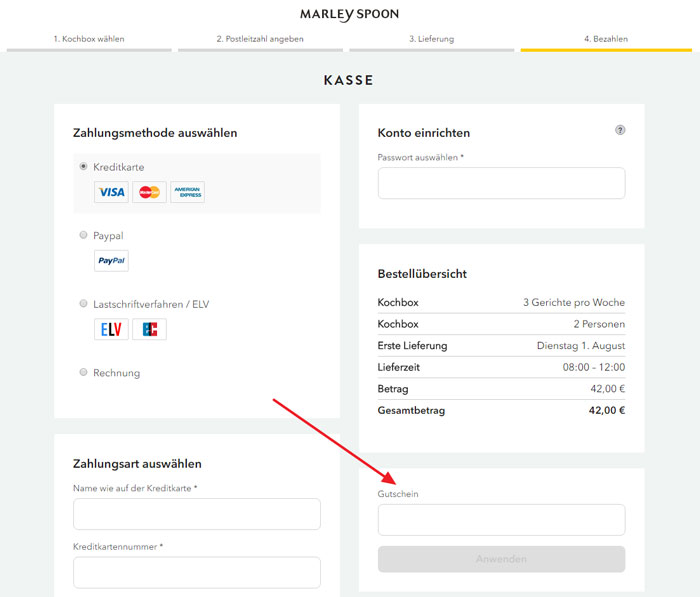
Task: Click the Lastschriftverfahren / ELV label
Action: (151, 304)
